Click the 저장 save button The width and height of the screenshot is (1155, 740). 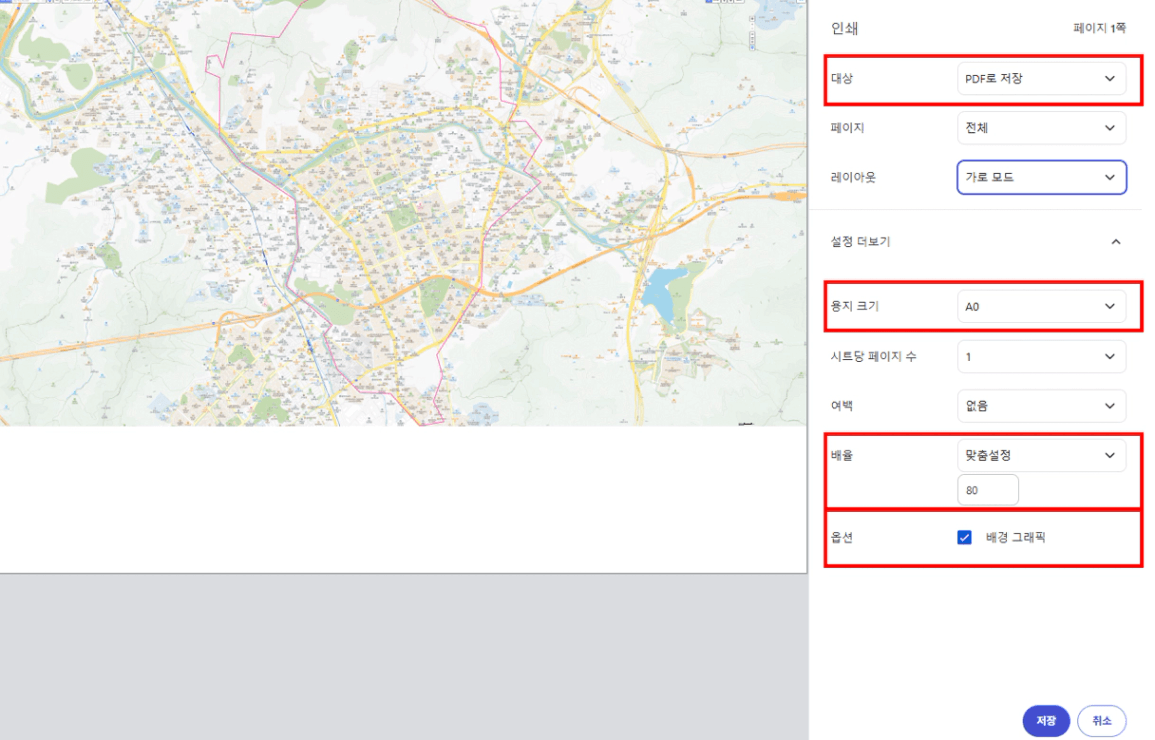(1046, 721)
